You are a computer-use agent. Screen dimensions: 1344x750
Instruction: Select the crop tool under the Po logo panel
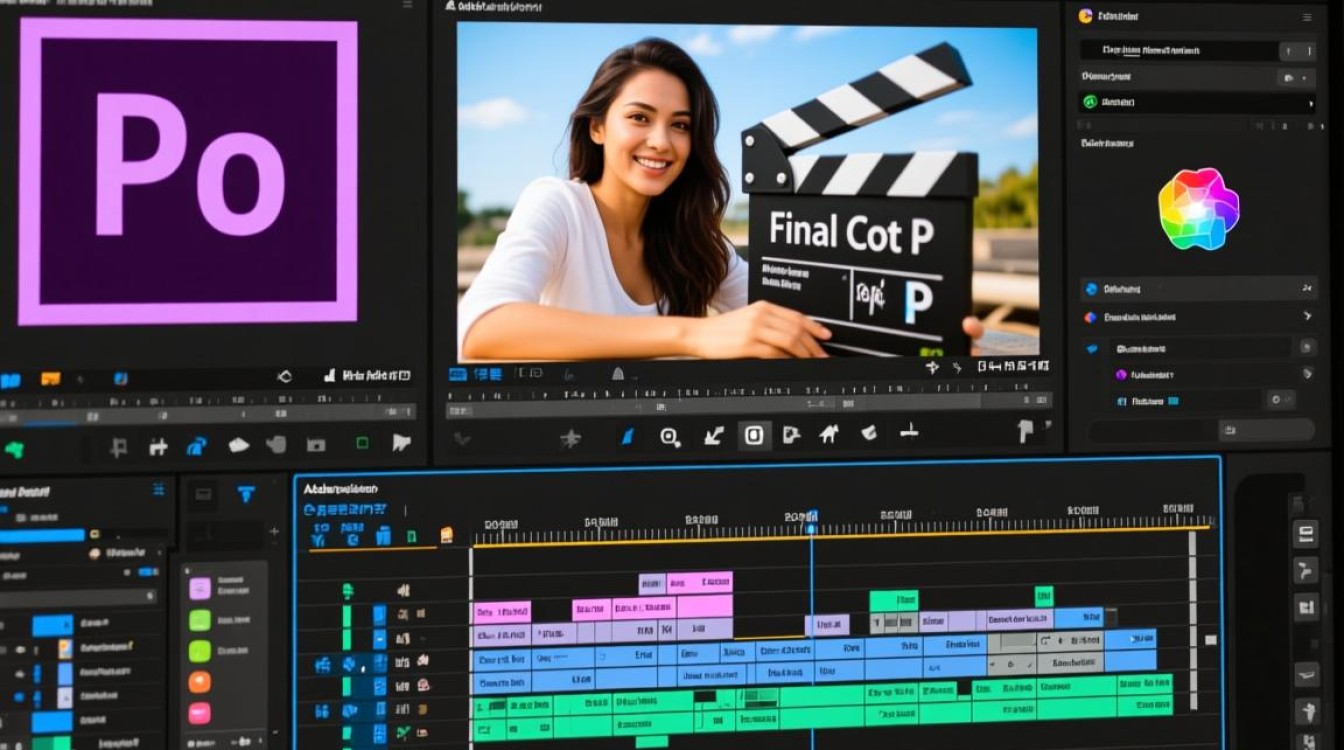click(119, 447)
